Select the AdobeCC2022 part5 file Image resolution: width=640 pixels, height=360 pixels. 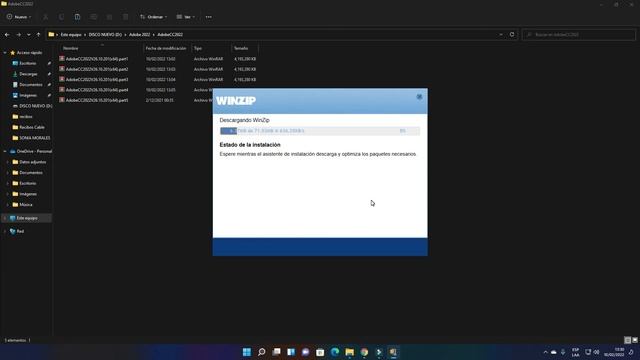coord(97,100)
